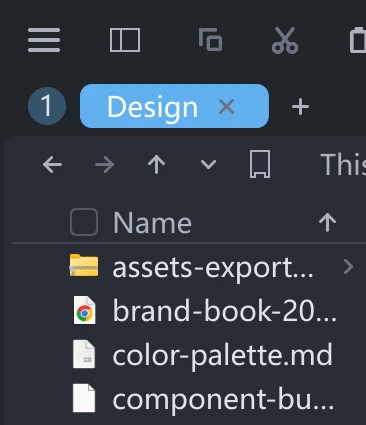The width and height of the screenshot is (366, 425).
Task: Close the Design tab
Action: pos(226,107)
